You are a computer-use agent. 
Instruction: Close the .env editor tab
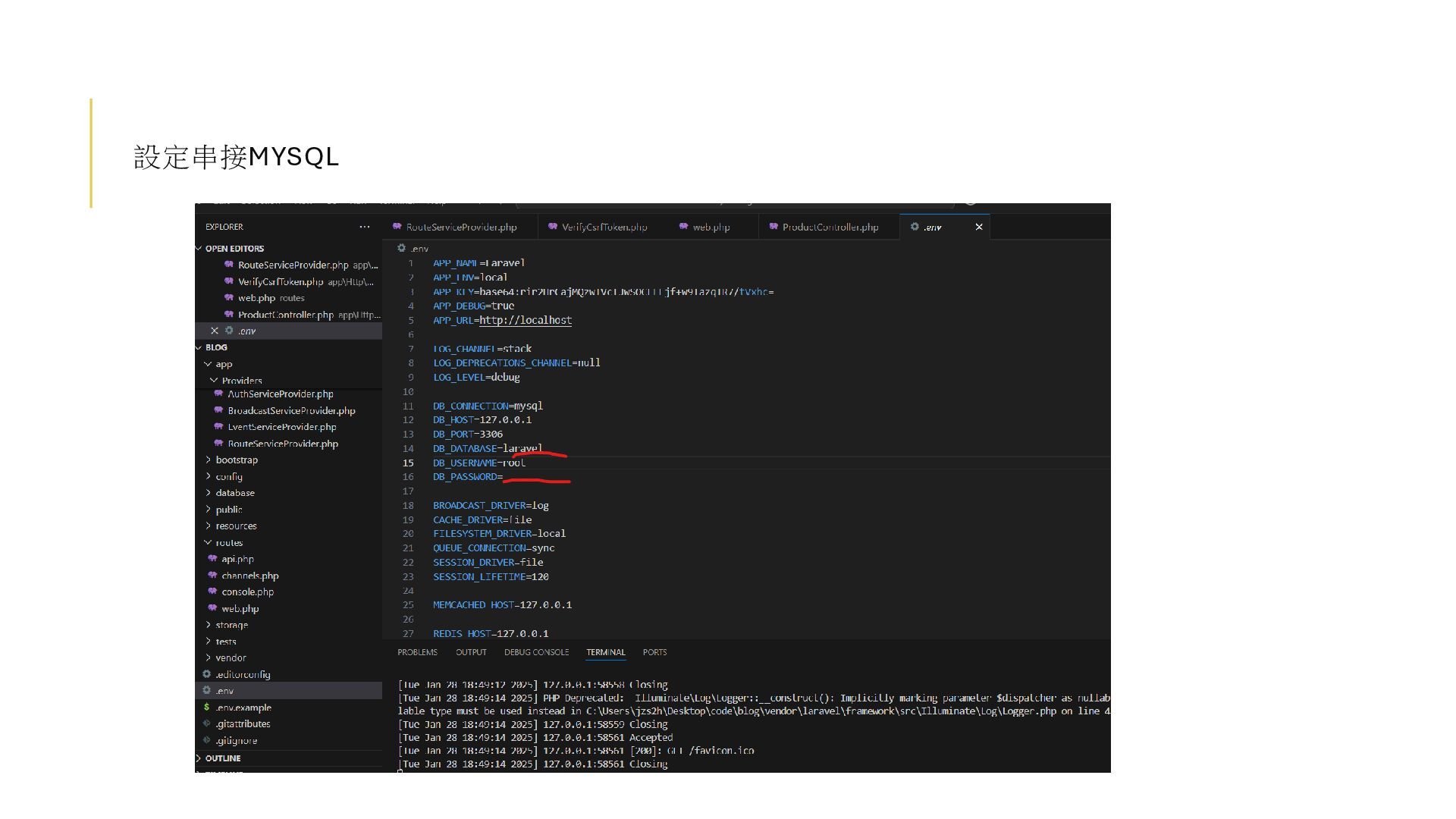tap(979, 227)
